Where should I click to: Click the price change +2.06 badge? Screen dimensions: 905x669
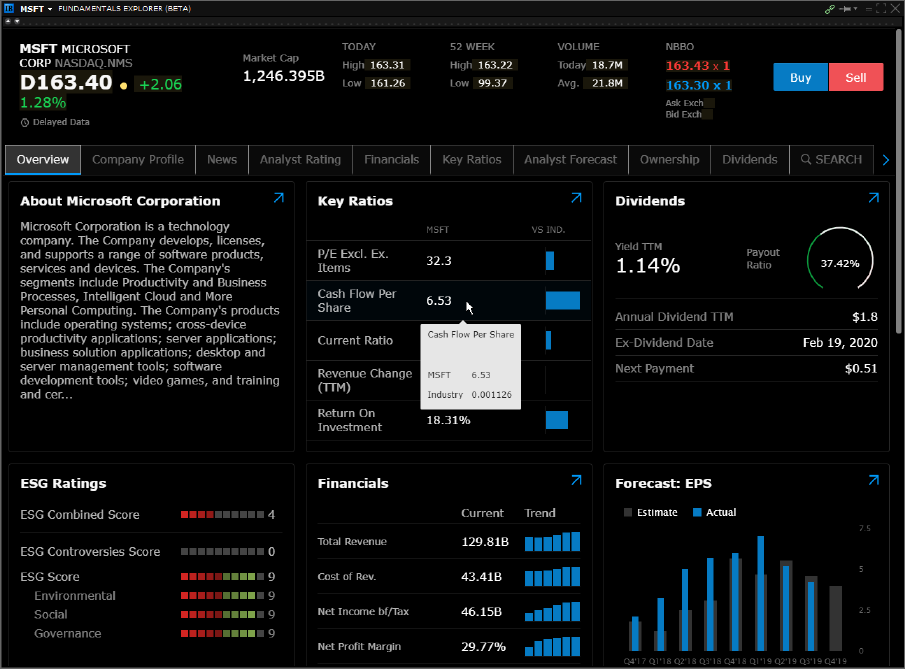[160, 85]
